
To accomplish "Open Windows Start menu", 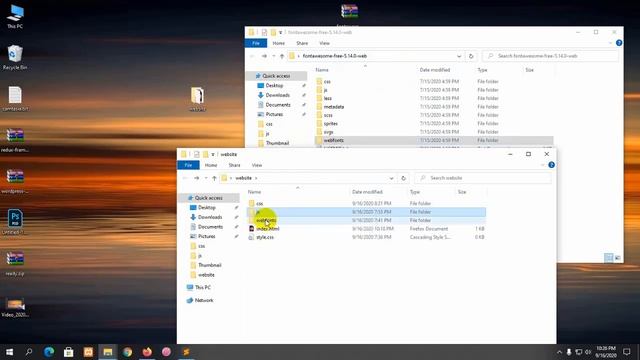I will point(9,352).
